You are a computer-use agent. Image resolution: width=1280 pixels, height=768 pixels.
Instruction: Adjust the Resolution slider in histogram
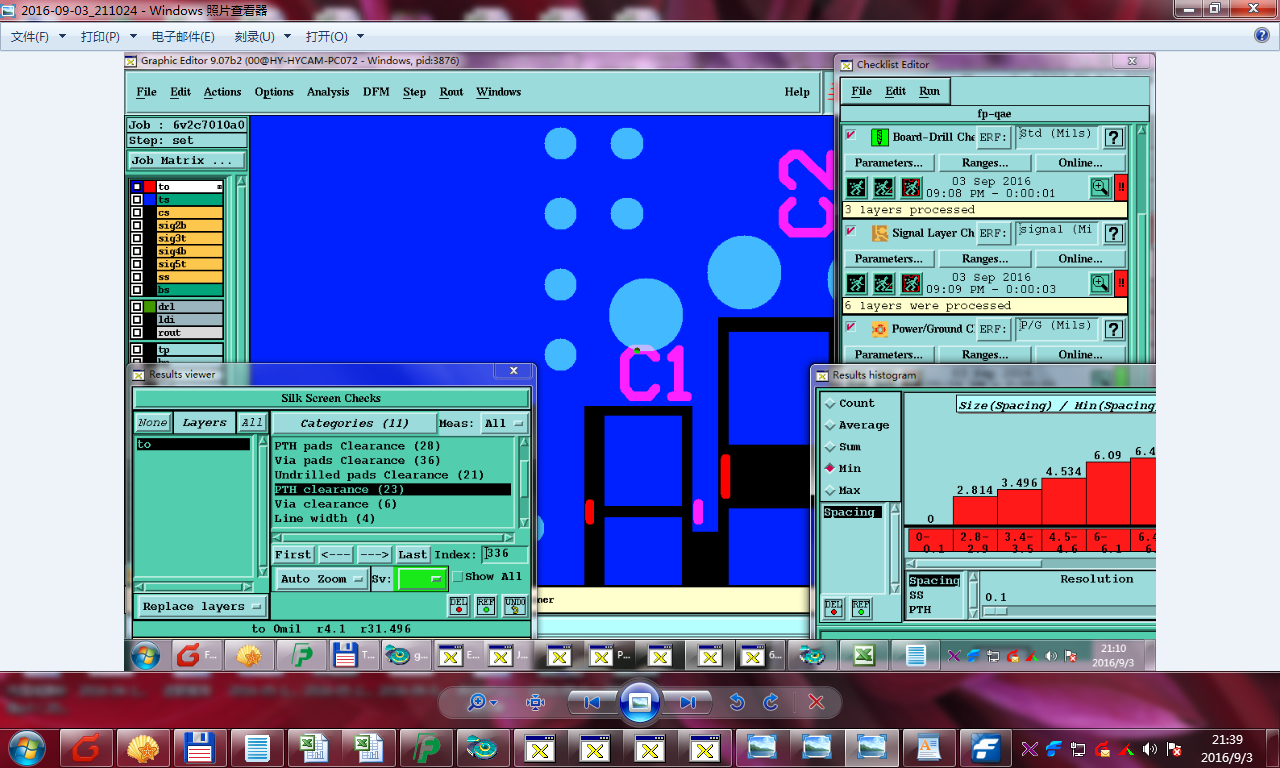click(x=994, y=610)
